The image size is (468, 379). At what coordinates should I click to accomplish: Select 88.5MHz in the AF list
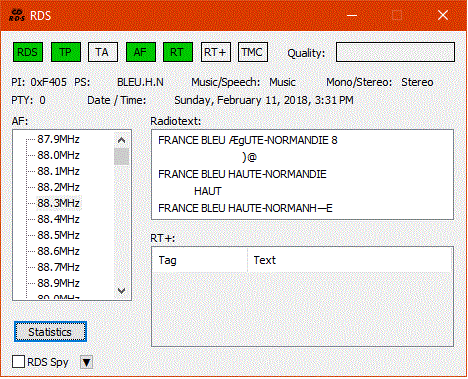[x=58, y=235]
